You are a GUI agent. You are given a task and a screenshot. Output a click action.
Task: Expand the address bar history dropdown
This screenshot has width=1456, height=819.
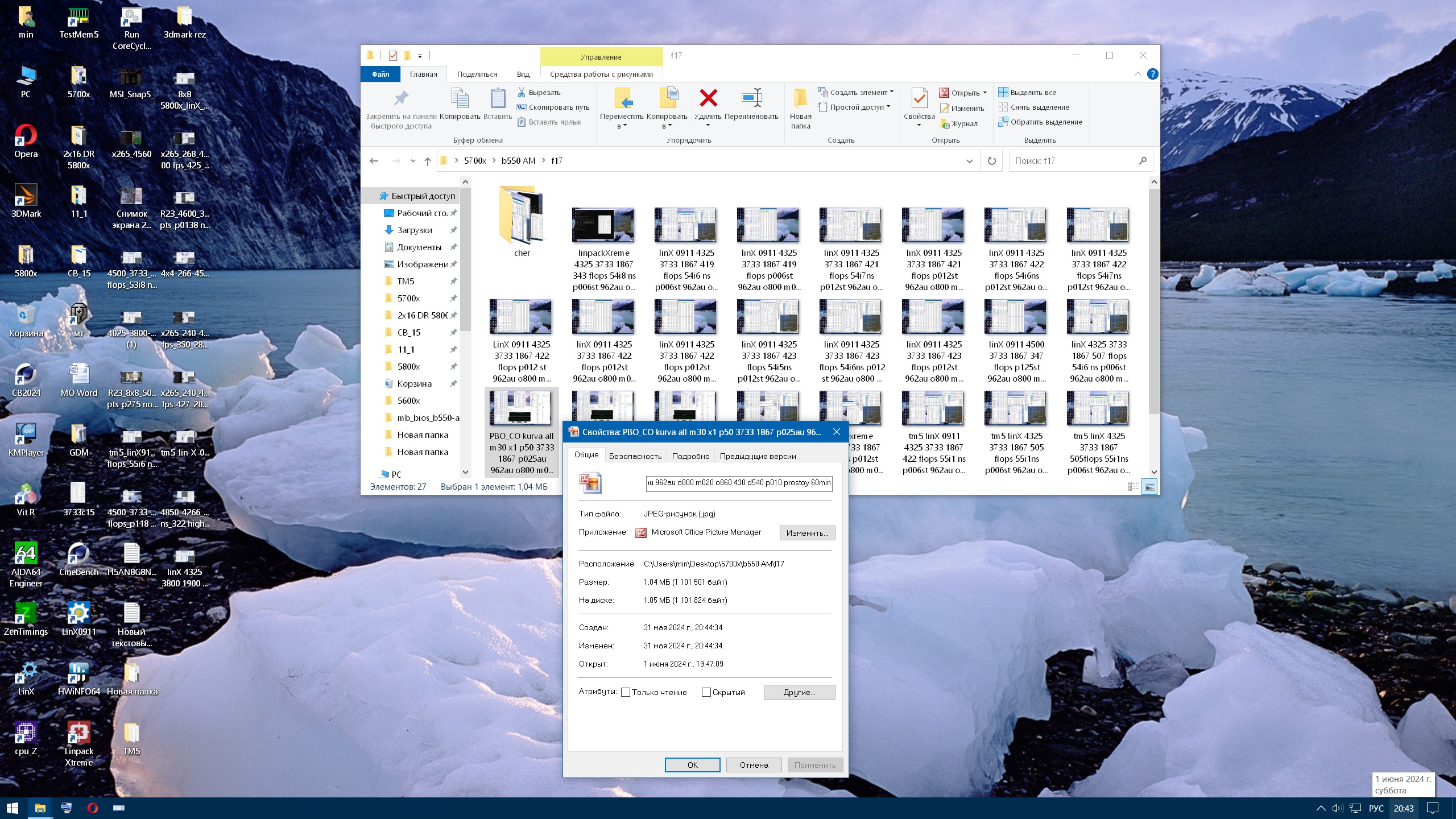[x=969, y=161]
